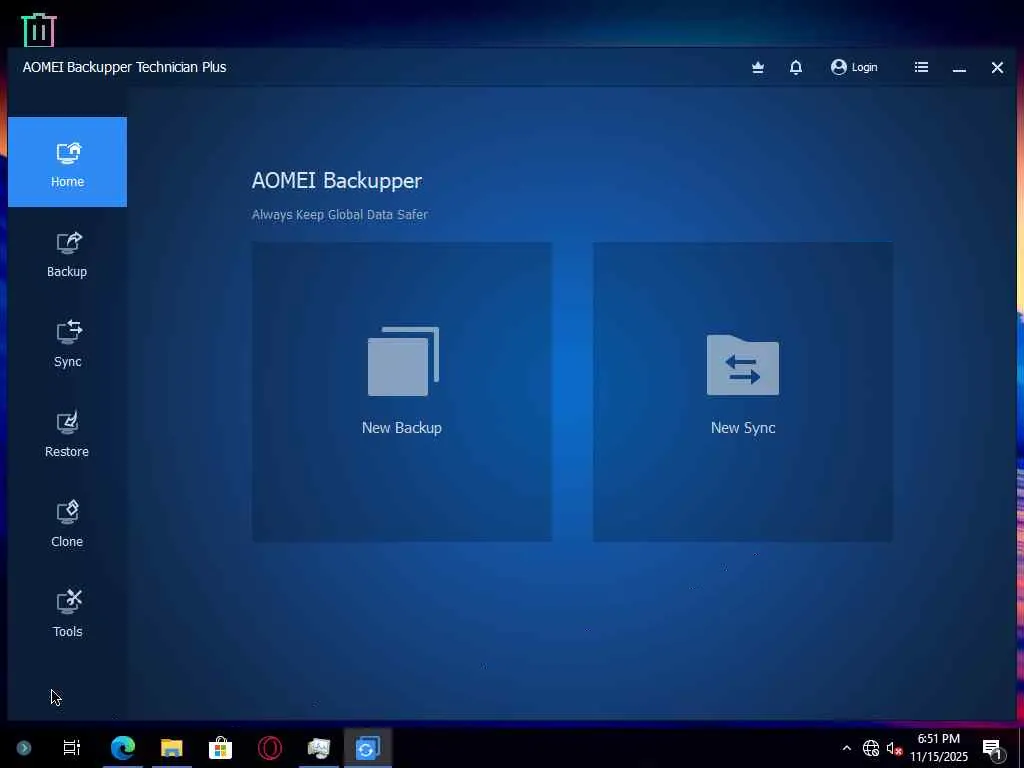Minimize the AOMEI Backupper window
This screenshot has width=1024, height=768.
[x=959, y=68]
